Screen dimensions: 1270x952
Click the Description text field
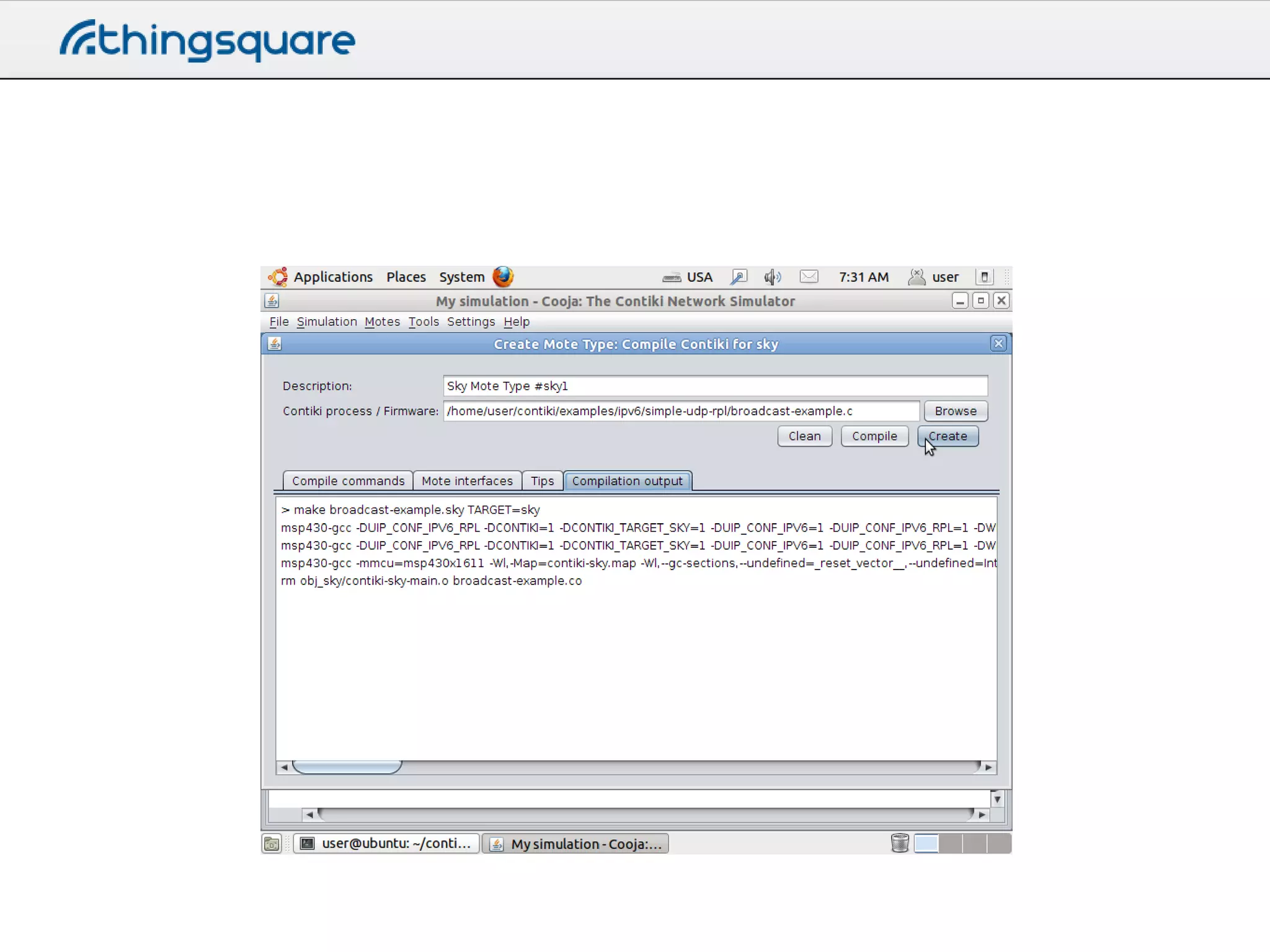point(714,386)
